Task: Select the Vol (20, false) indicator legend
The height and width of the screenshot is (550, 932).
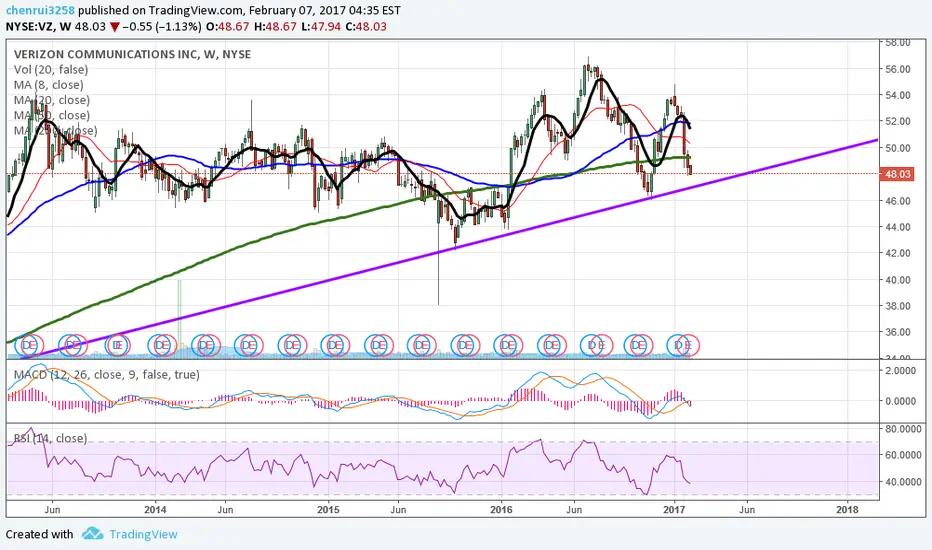Action: tap(51, 70)
